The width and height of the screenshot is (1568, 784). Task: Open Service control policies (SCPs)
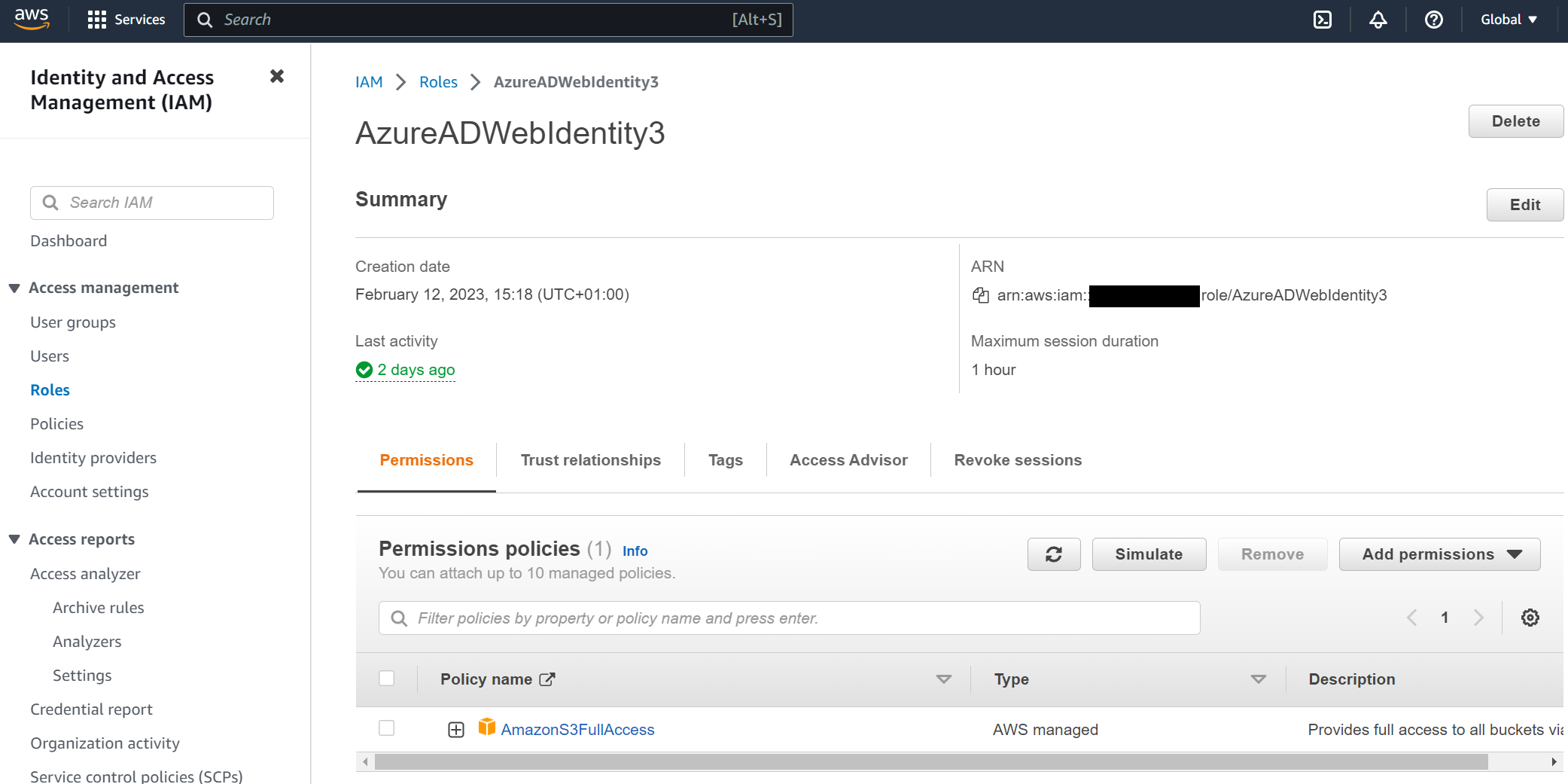[136, 776]
